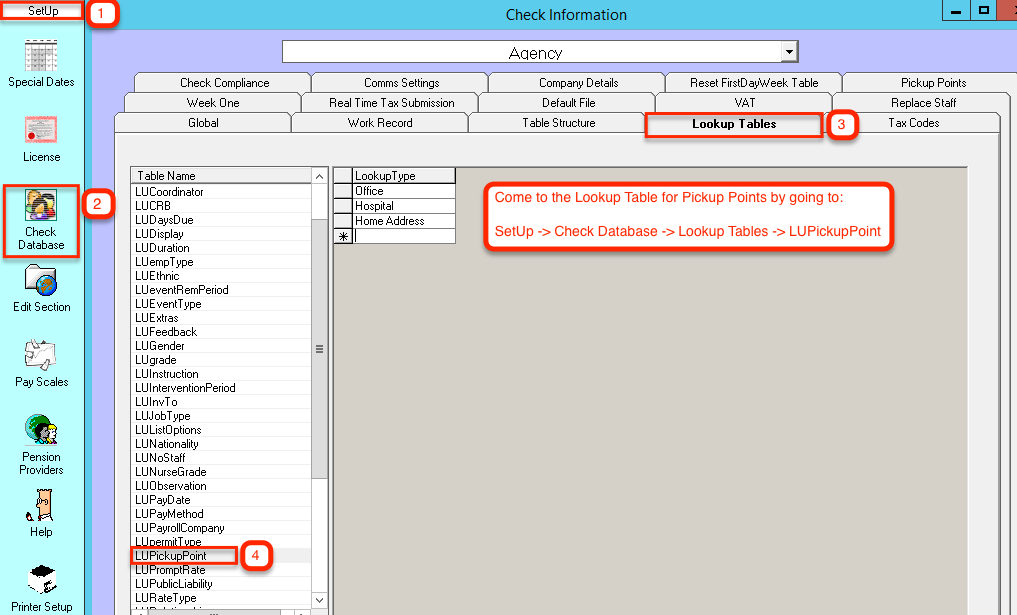Viewport: 1017px width, 615px height.
Task: Open the Printer Setup icon
Action: pyautogui.click(x=41, y=581)
